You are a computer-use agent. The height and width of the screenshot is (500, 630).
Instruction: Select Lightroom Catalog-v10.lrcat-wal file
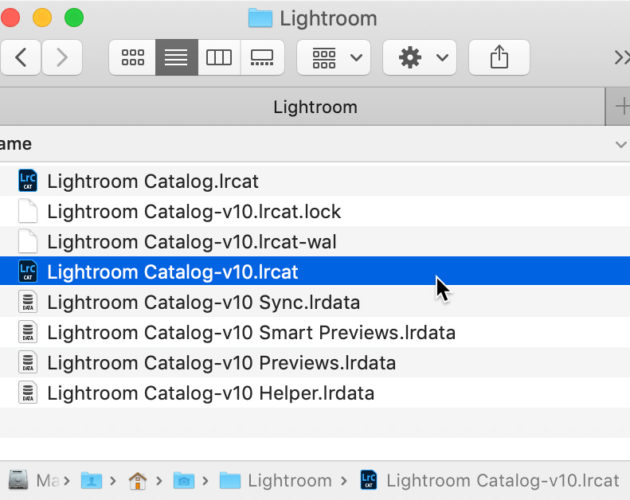click(x=315, y=242)
